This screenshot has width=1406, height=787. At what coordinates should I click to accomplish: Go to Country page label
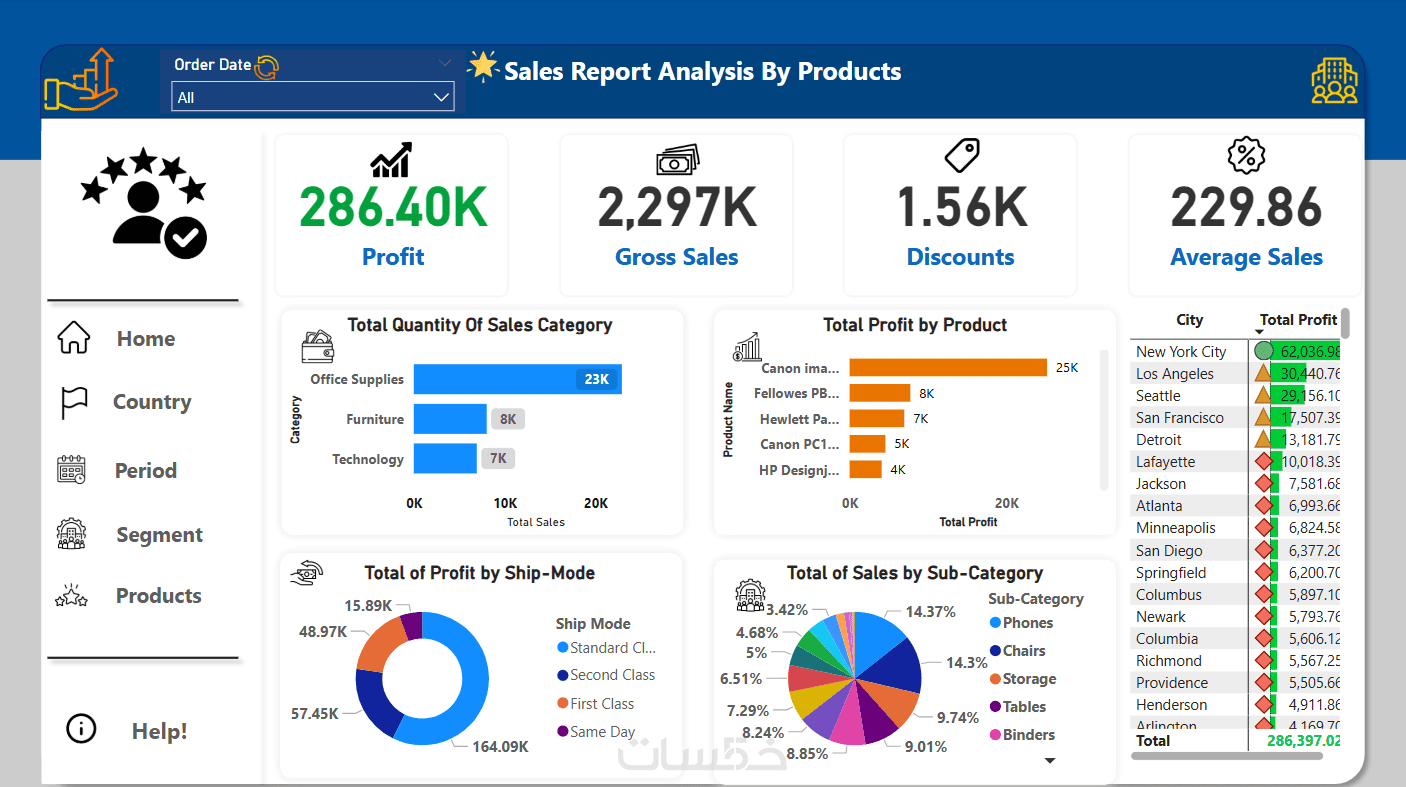tap(152, 402)
